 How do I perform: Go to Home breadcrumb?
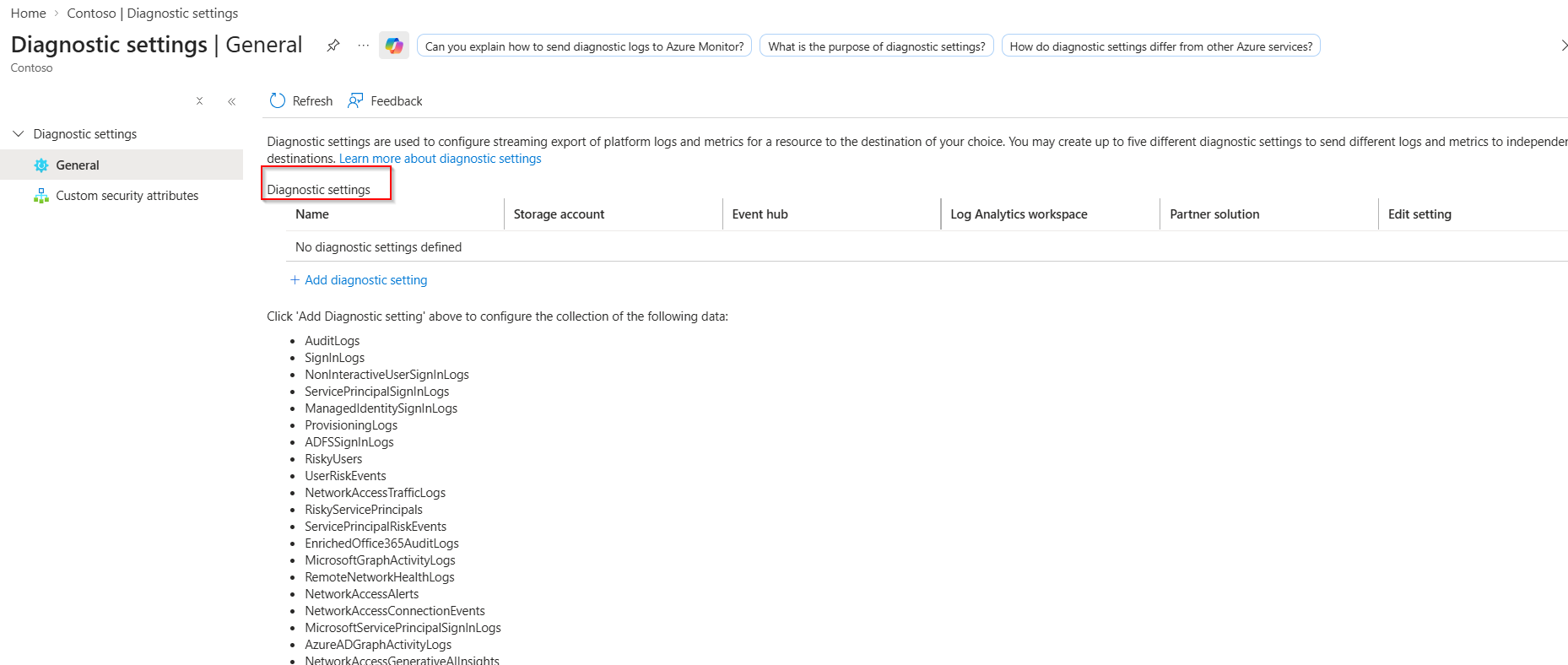click(29, 14)
